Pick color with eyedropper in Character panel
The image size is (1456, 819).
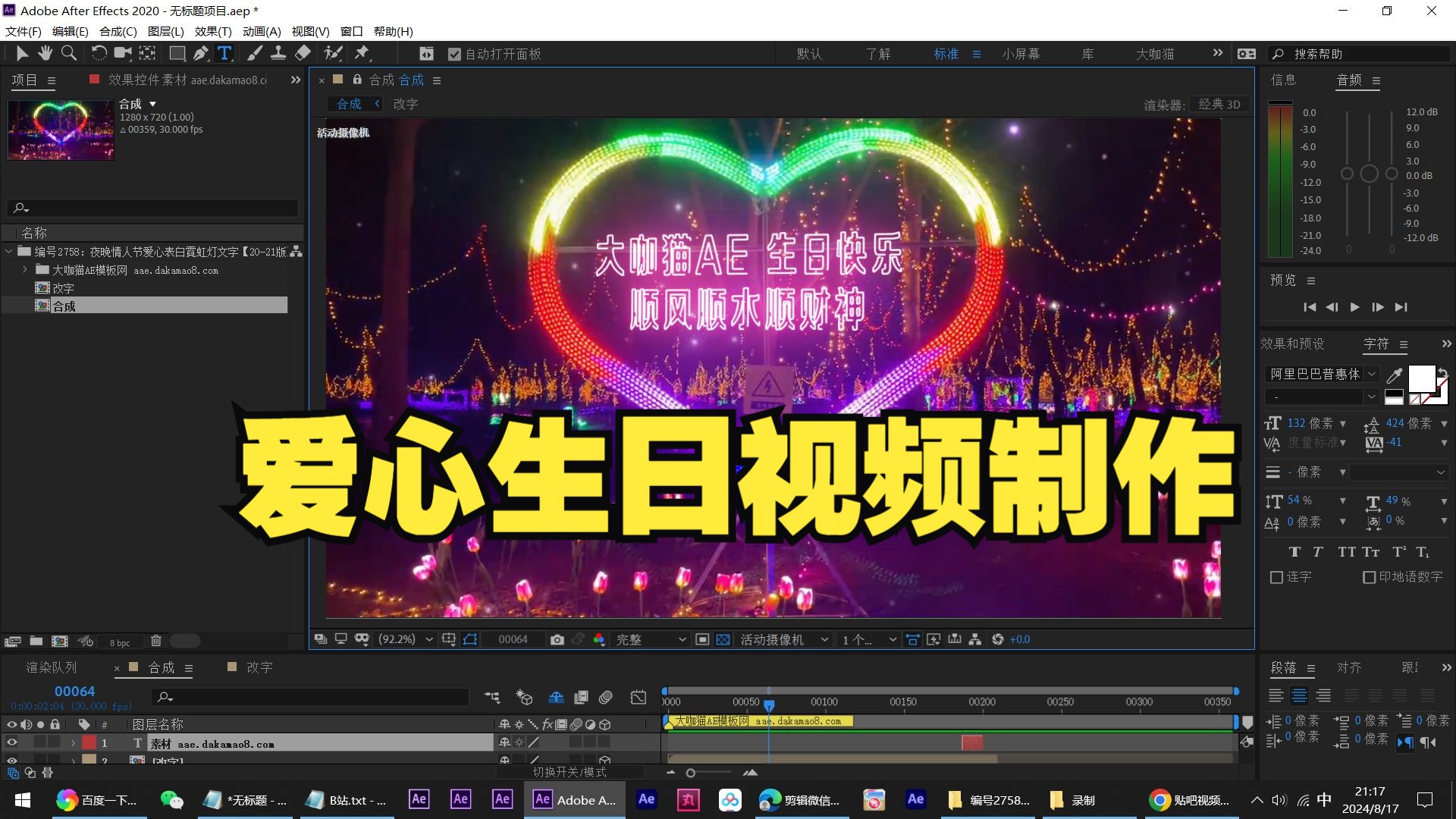tap(1394, 375)
